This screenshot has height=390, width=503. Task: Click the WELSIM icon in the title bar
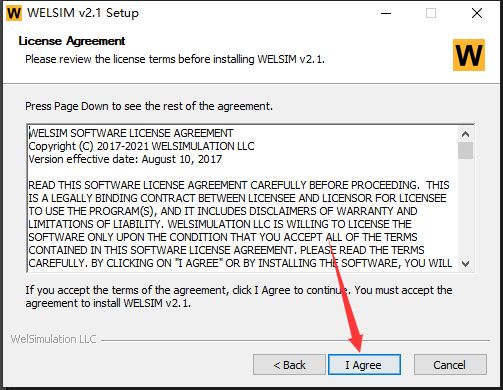click(x=14, y=13)
